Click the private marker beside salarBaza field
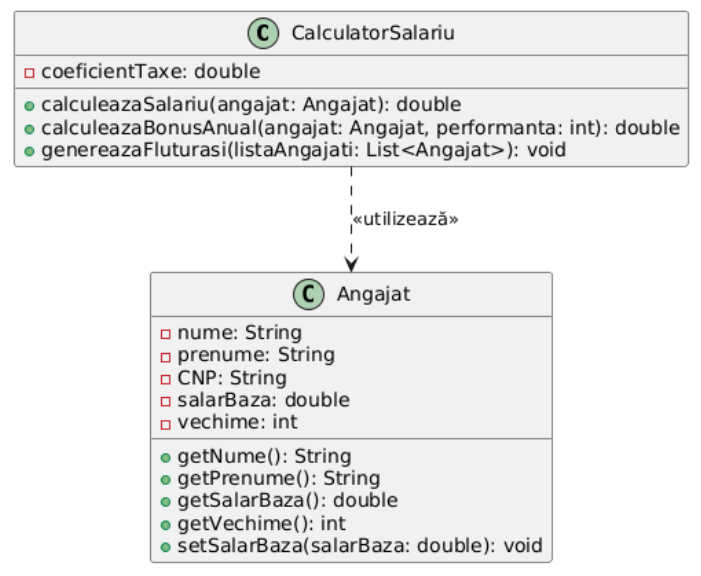 (x=165, y=401)
